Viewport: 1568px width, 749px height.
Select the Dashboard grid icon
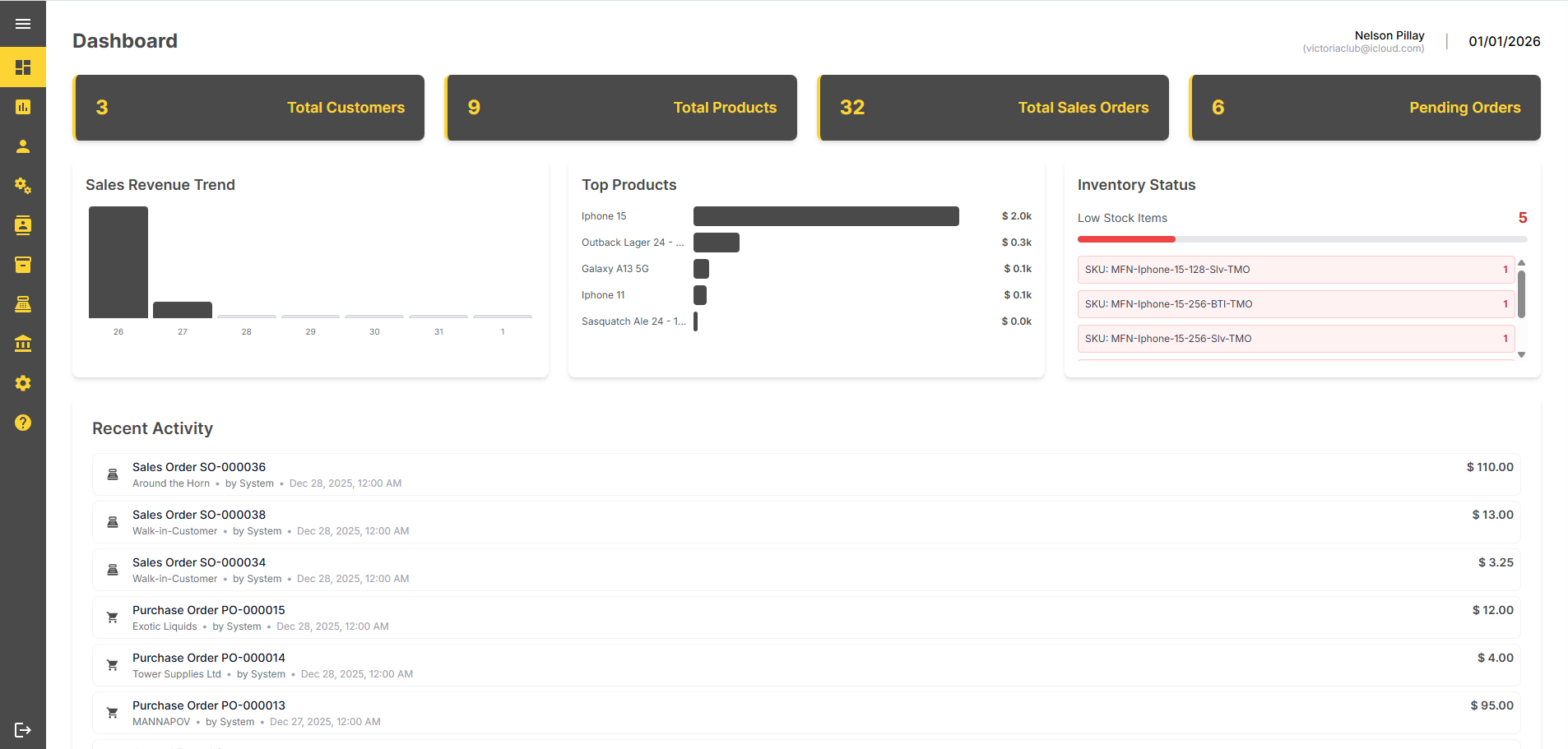(23, 67)
